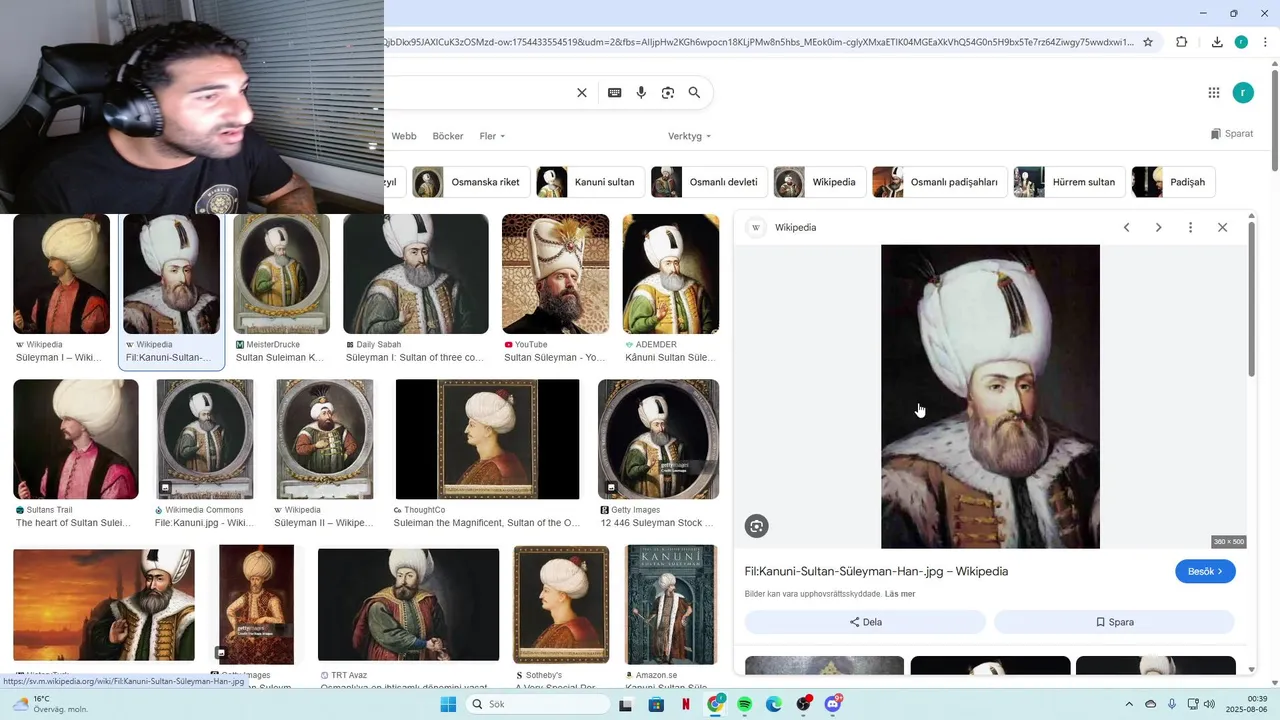Start a voice search with the microphone
This screenshot has height=720, width=1280.
pyautogui.click(x=641, y=93)
